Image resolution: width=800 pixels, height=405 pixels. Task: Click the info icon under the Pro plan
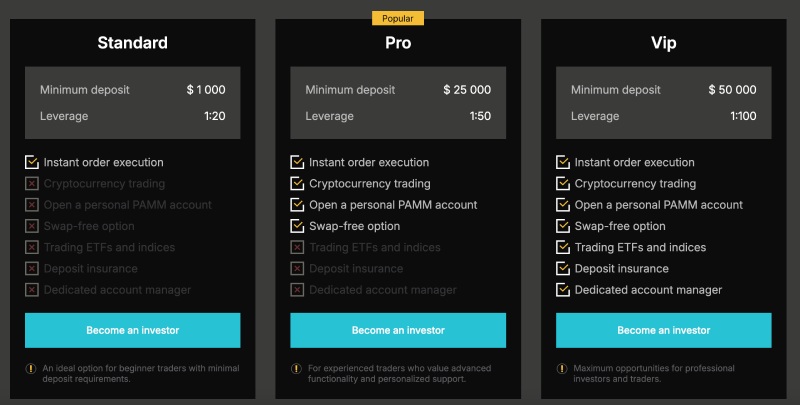click(296, 368)
